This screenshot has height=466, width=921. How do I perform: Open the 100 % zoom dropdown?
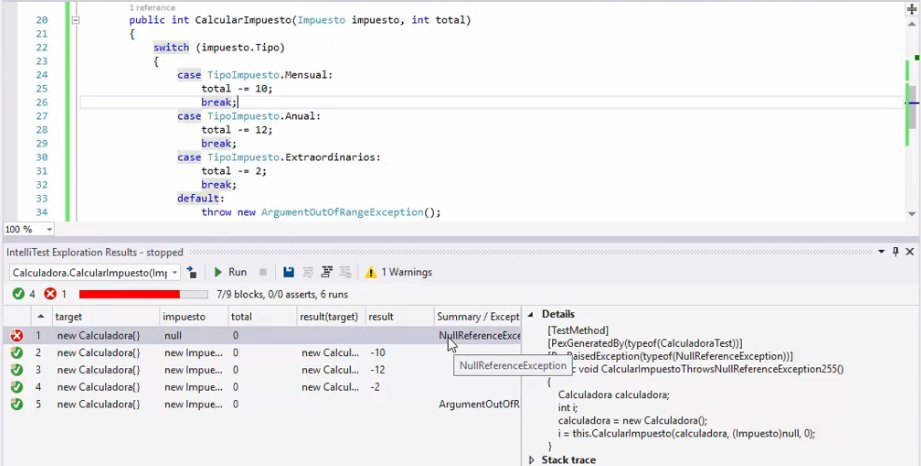pyautogui.click(x=49, y=229)
